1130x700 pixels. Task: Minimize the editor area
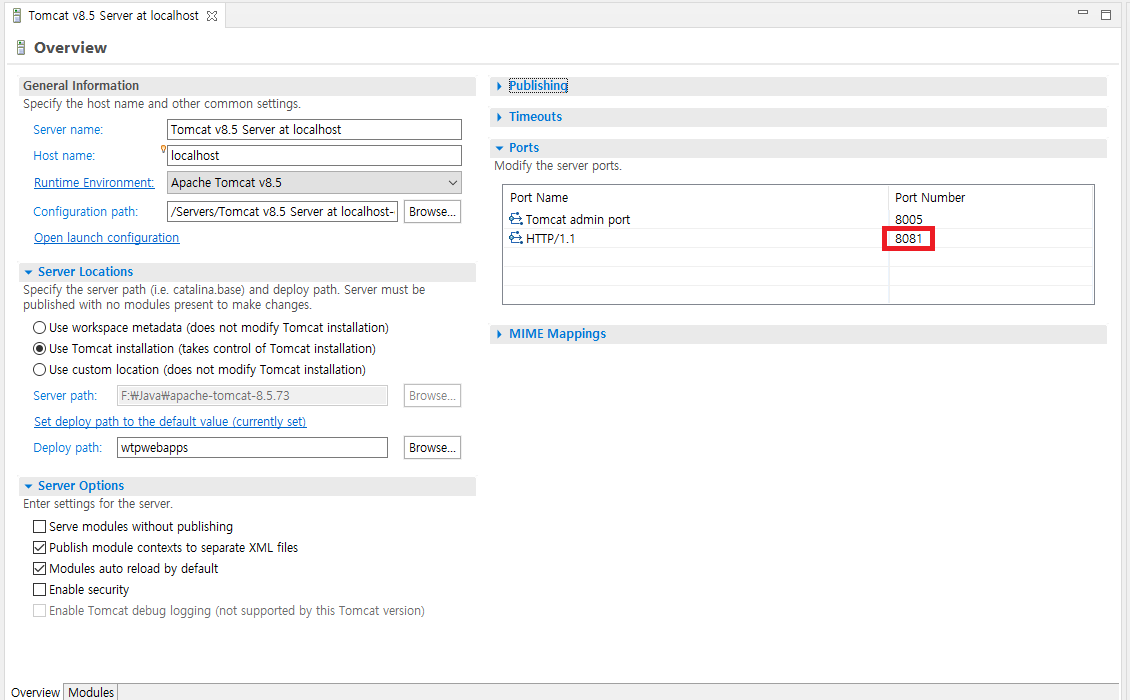1082,13
